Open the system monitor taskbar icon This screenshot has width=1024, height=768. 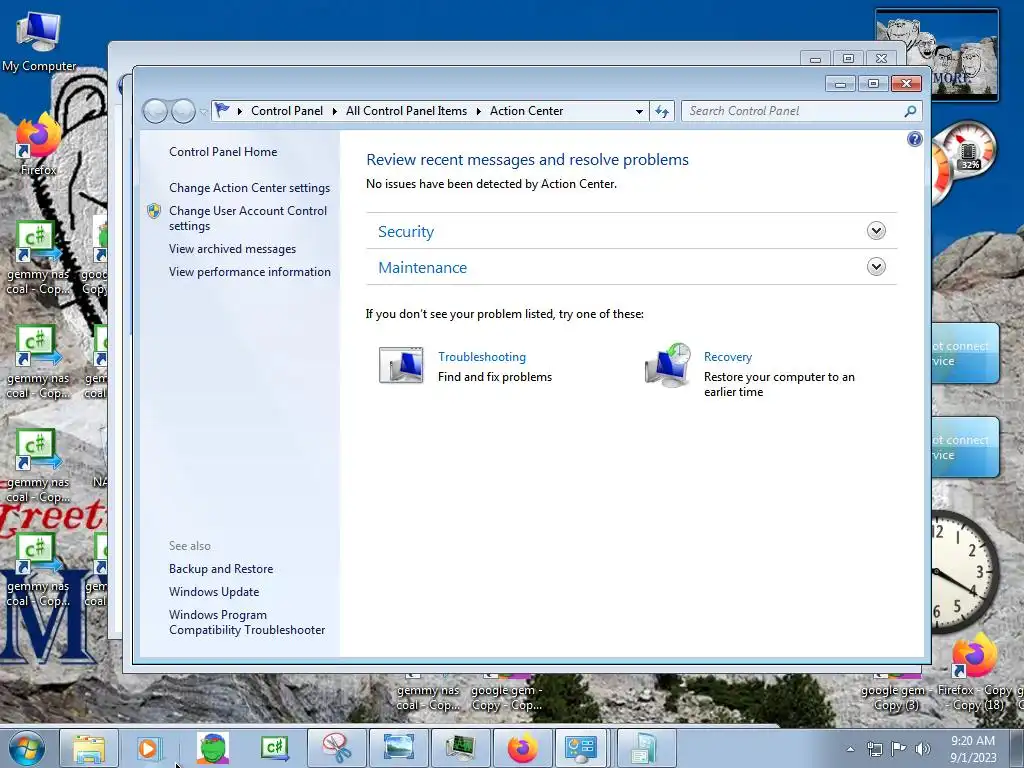coord(460,748)
